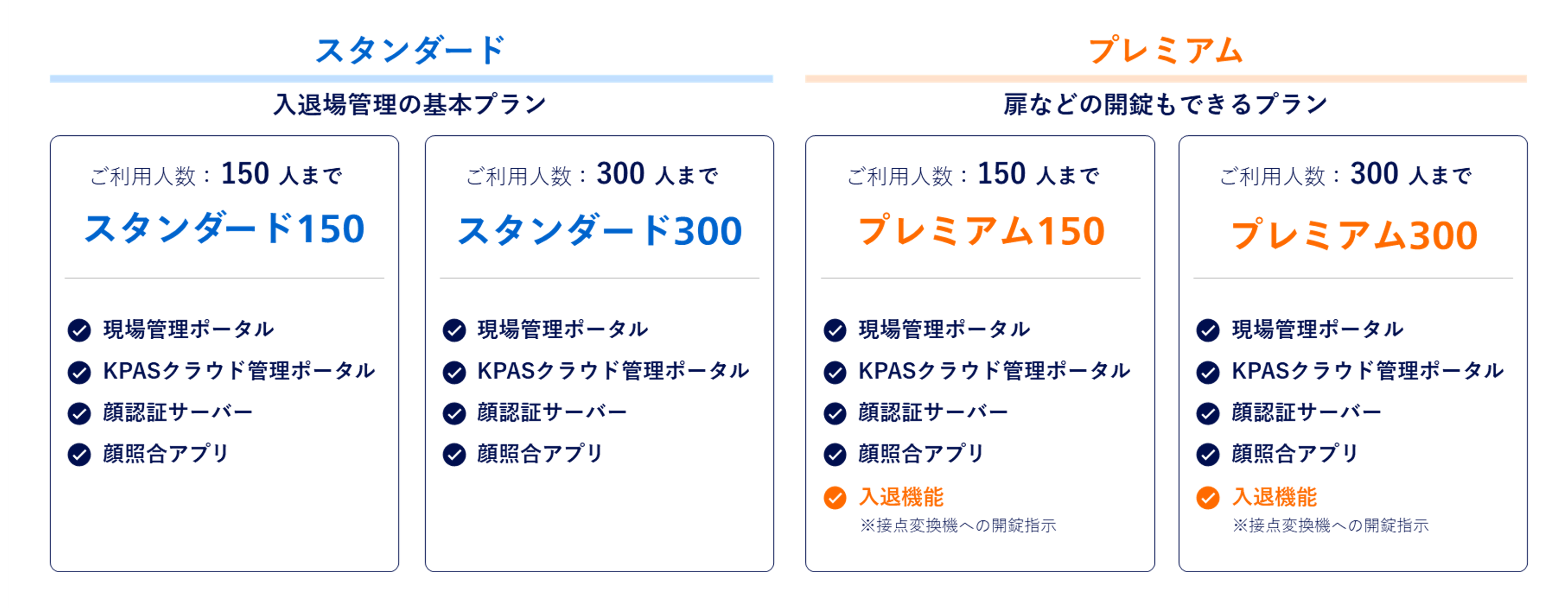Click the 現場管理ポータル text in プレミアム300
Screen dimensions: 1568x608
(x=1317, y=329)
